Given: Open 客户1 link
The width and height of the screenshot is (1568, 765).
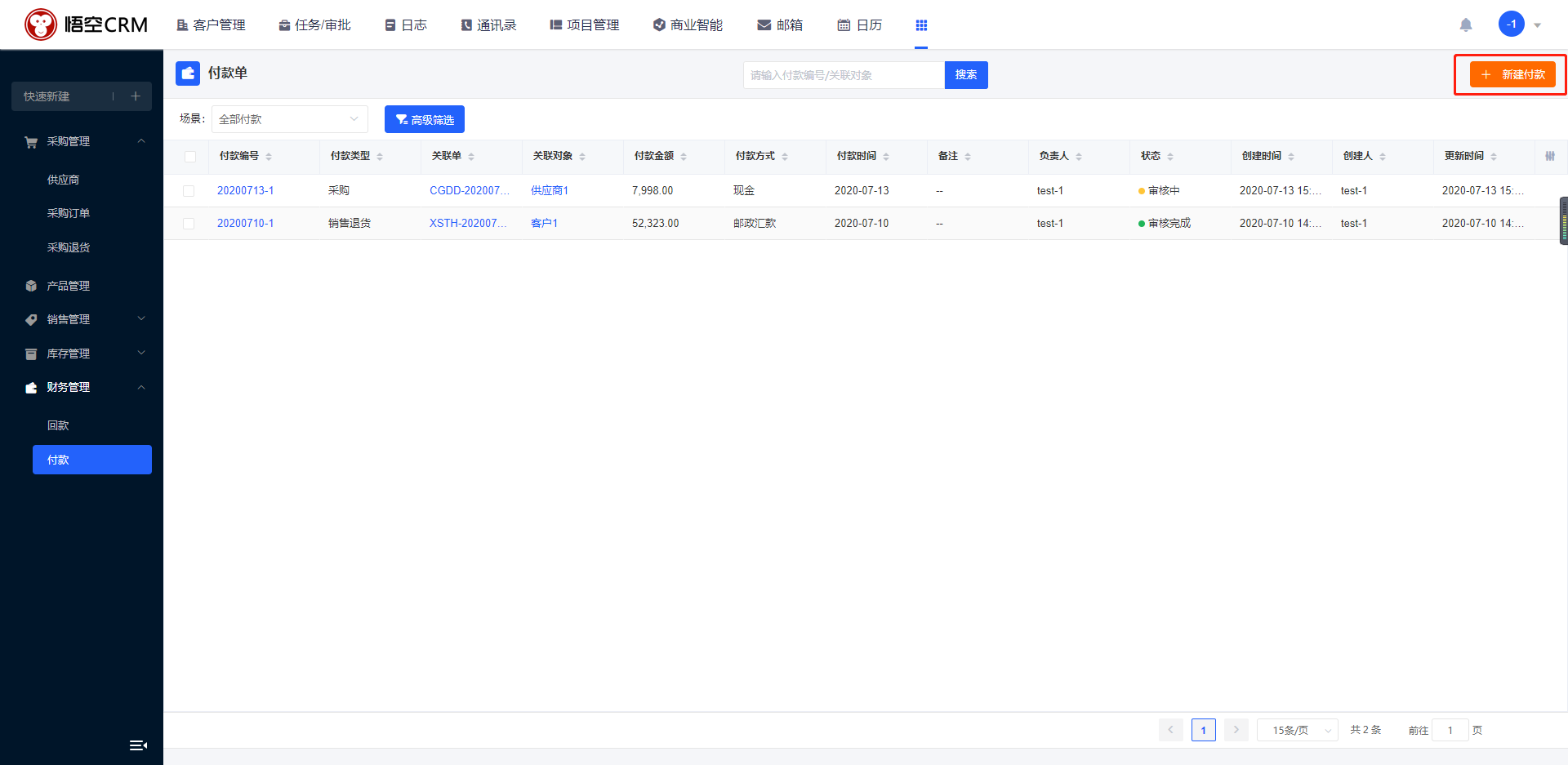Looking at the screenshot, I should click(544, 224).
